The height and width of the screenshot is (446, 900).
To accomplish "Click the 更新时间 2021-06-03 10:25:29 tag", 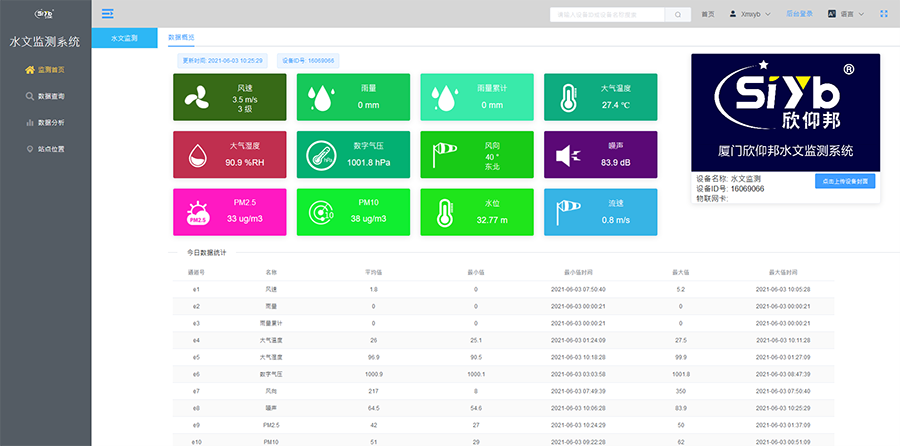I will pyautogui.click(x=223, y=60).
